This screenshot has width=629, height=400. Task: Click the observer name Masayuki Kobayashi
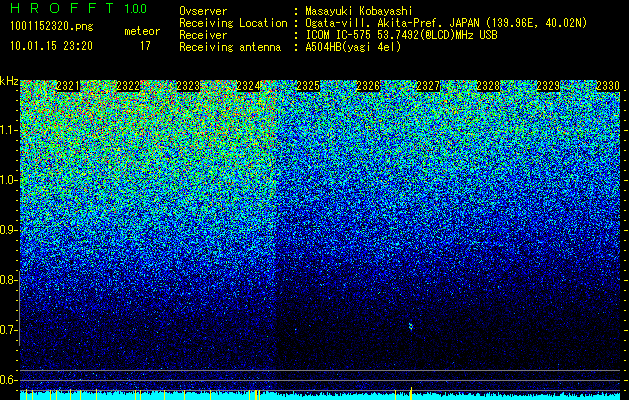(x=359, y=11)
